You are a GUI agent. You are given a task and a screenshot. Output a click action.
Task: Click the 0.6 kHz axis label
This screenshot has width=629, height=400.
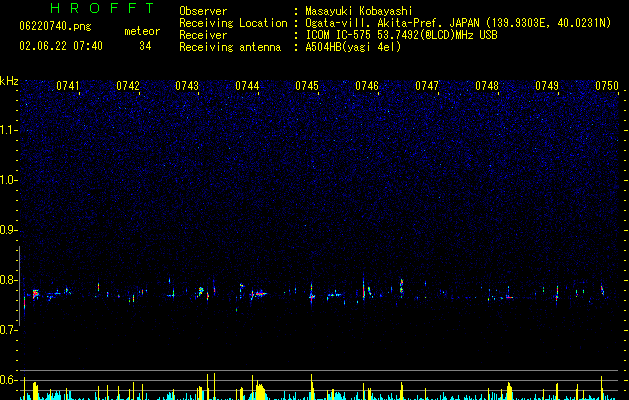click(9, 380)
